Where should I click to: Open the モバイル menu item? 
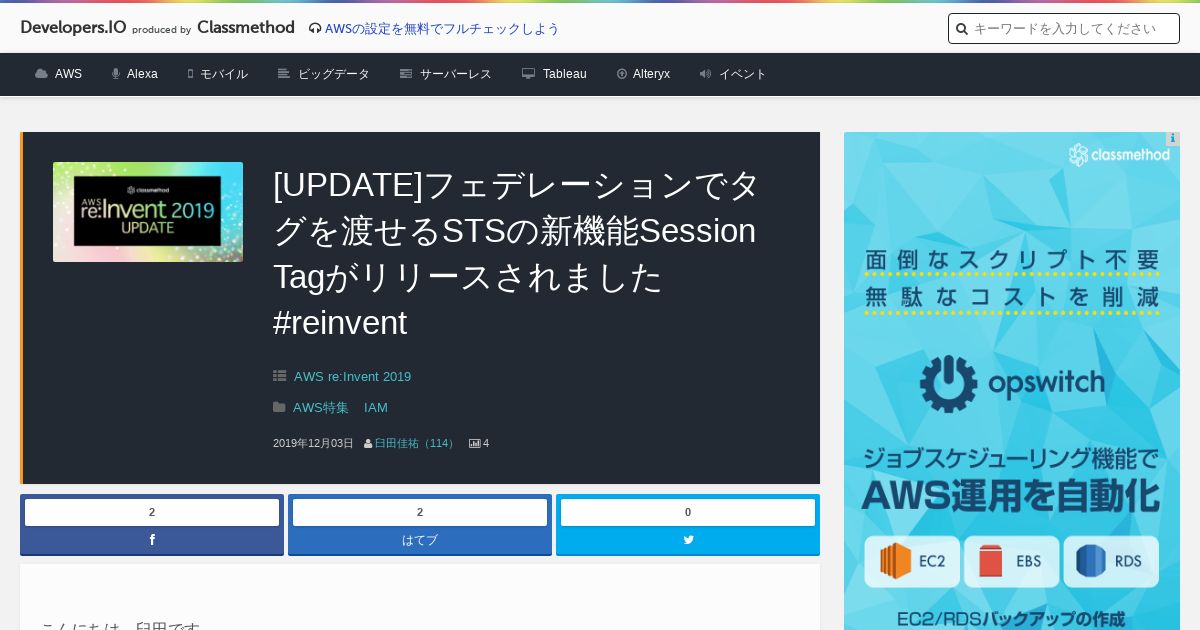click(x=224, y=74)
